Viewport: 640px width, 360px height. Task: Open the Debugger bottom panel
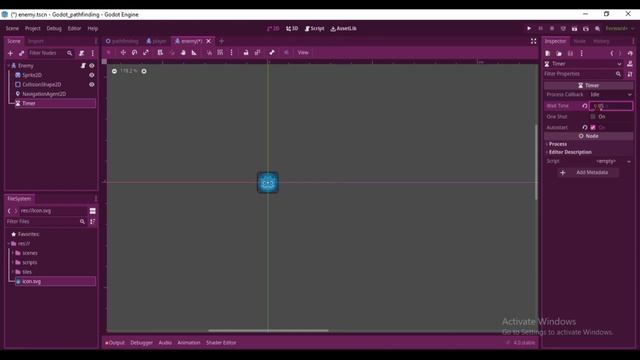point(141,343)
